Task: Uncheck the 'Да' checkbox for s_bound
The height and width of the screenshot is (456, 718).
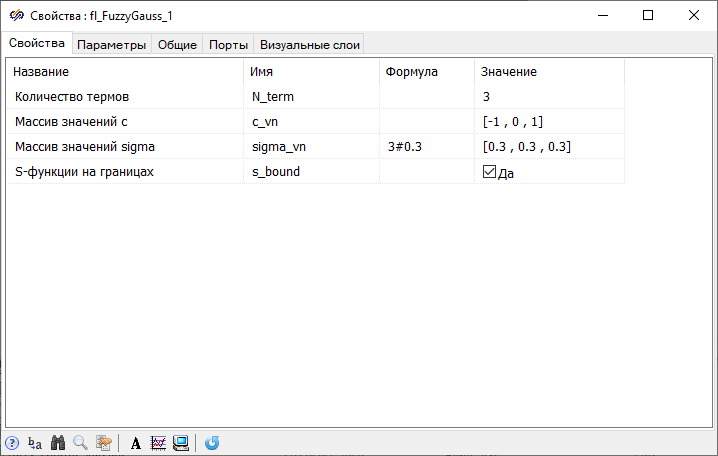Action: coord(489,172)
